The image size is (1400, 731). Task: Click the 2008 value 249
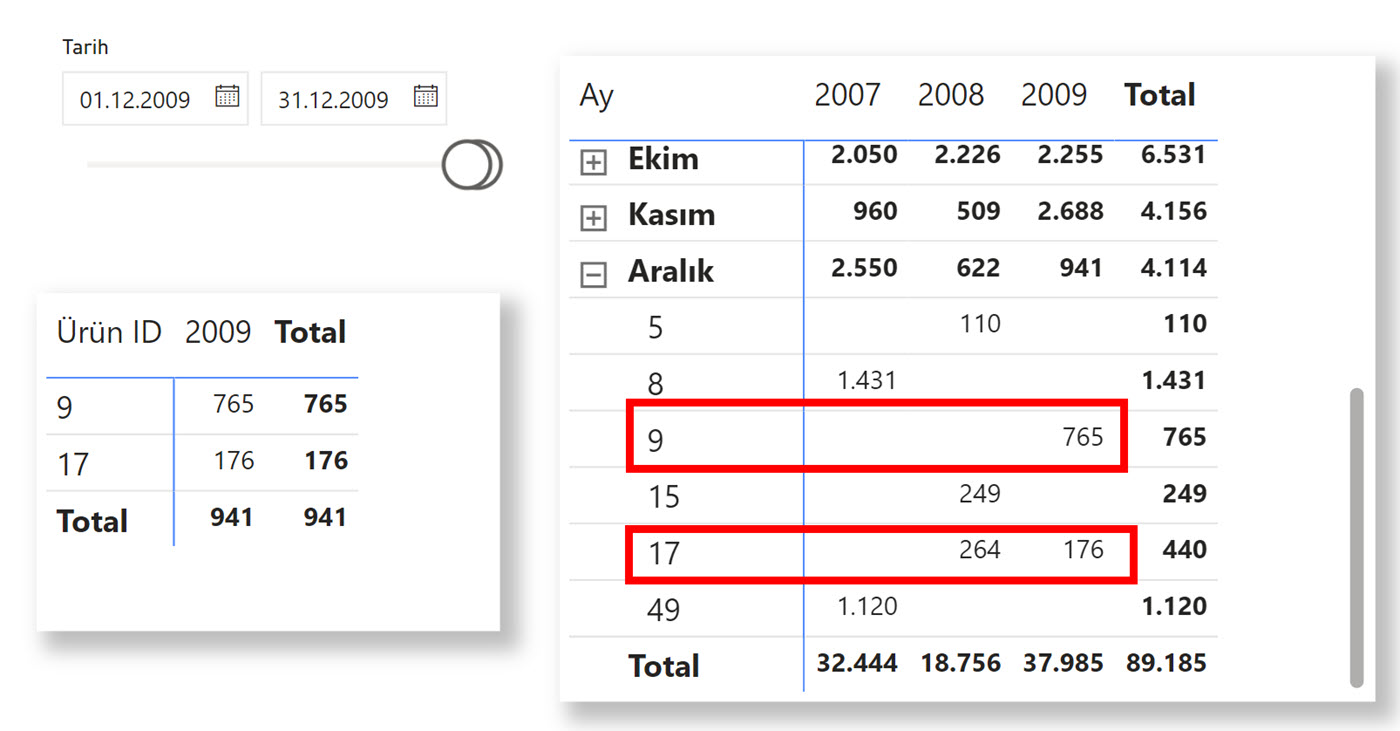click(980, 493)
